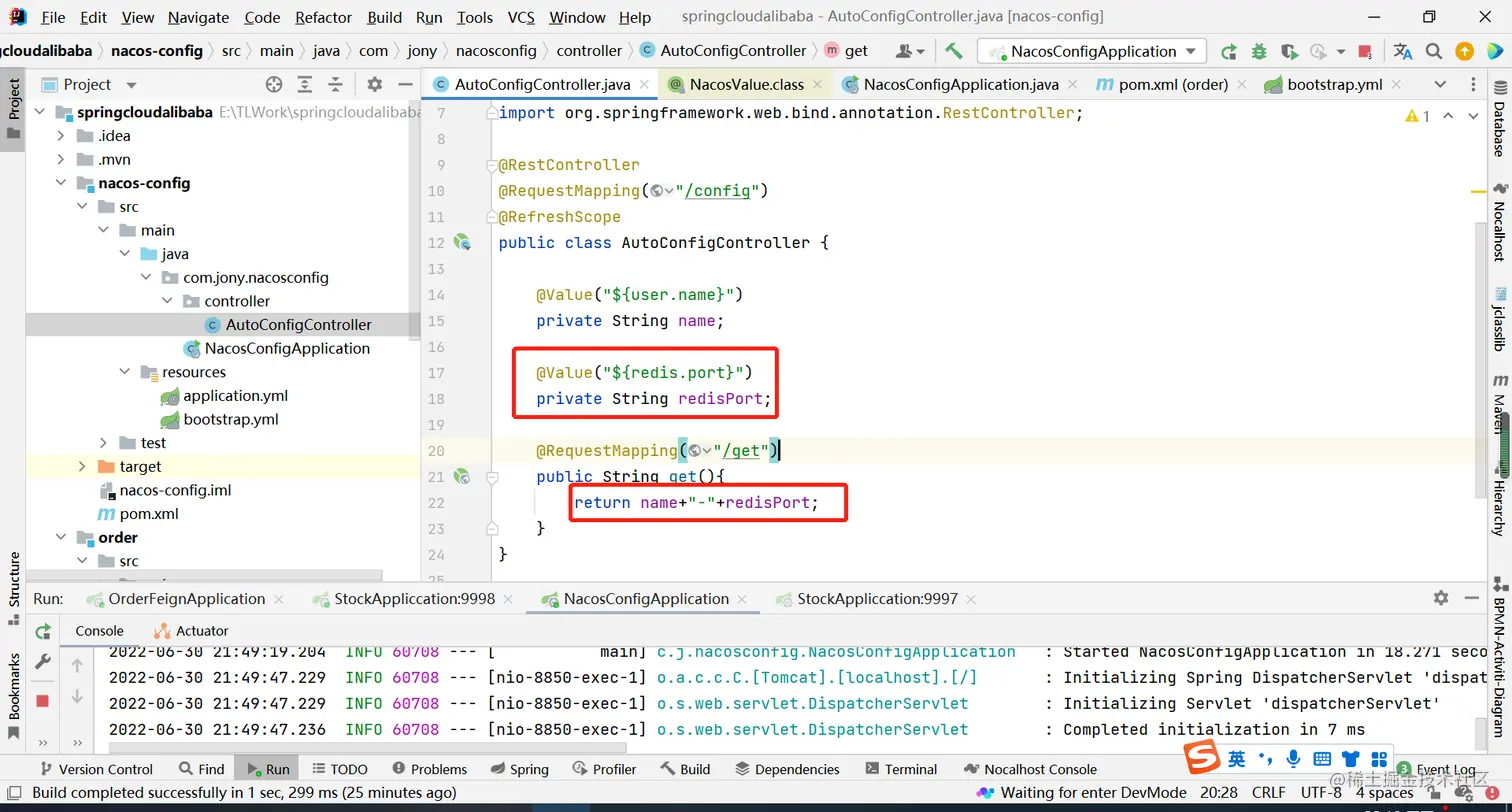1512x812 pixels.
Task: Open the Navigate menu
Action: [x=198, y=17]
